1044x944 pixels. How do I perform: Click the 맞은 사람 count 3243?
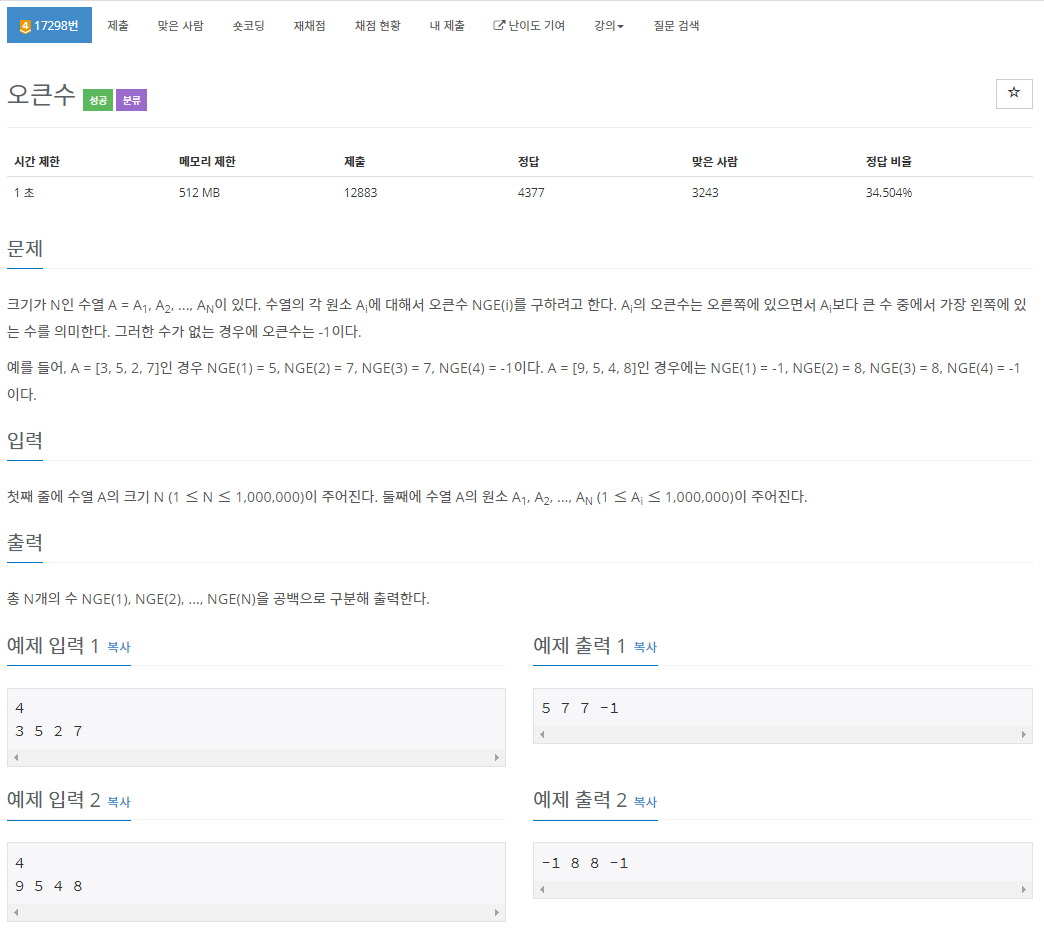[x=705, y=193]
